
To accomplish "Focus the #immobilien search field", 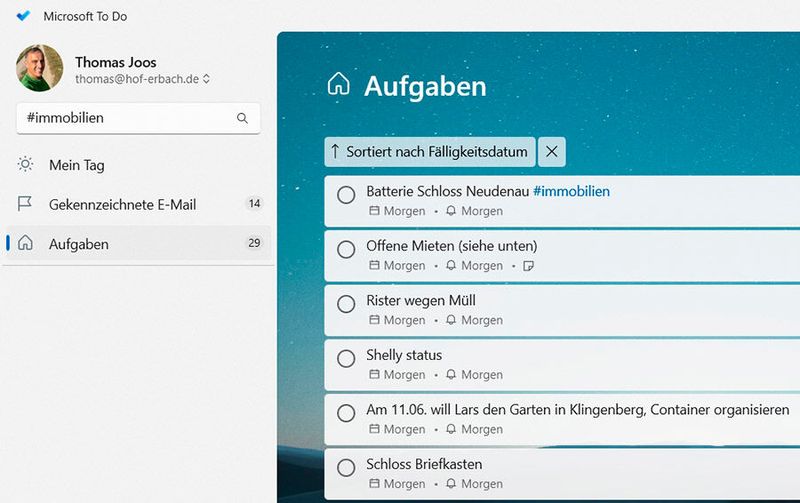I will tap(138, 118).
